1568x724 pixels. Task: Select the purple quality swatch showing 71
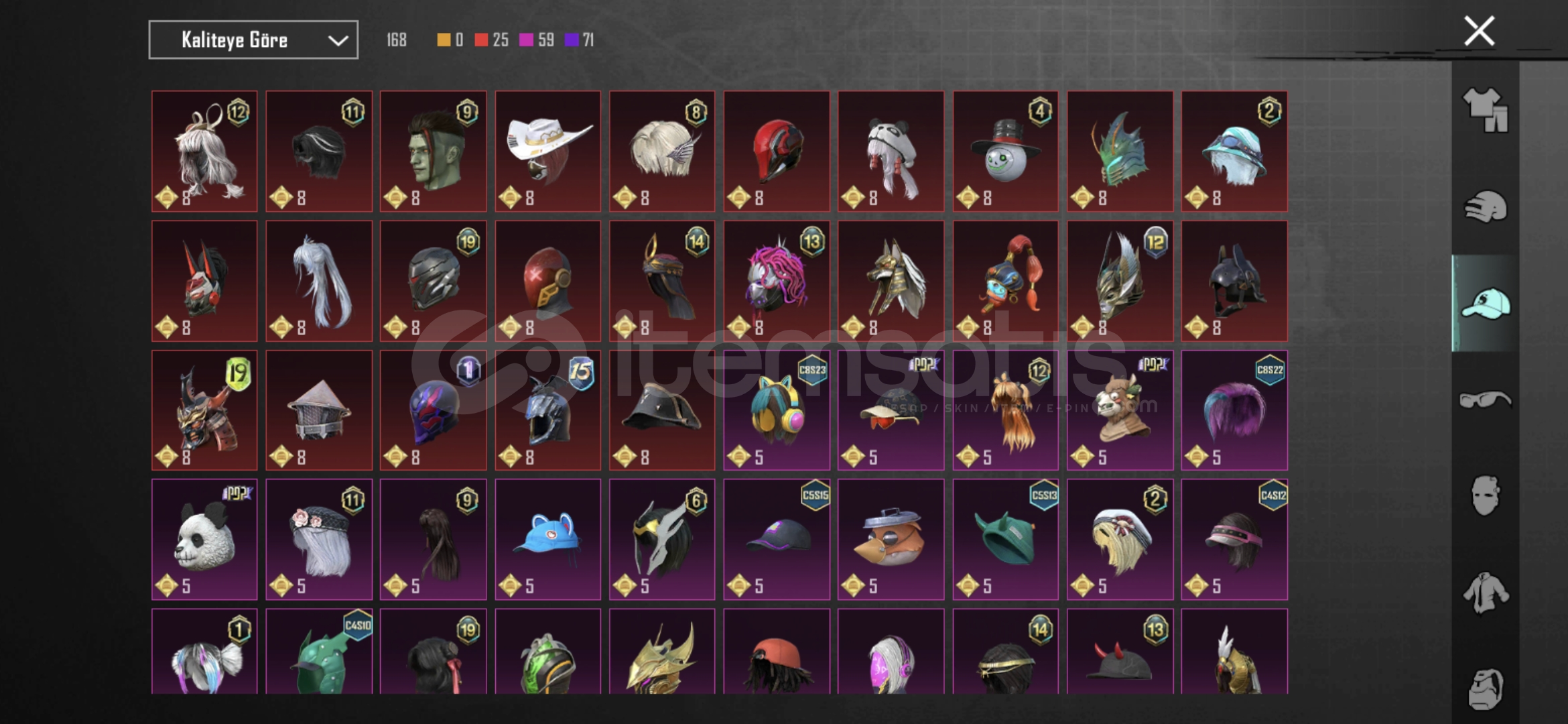coord(579,40)
